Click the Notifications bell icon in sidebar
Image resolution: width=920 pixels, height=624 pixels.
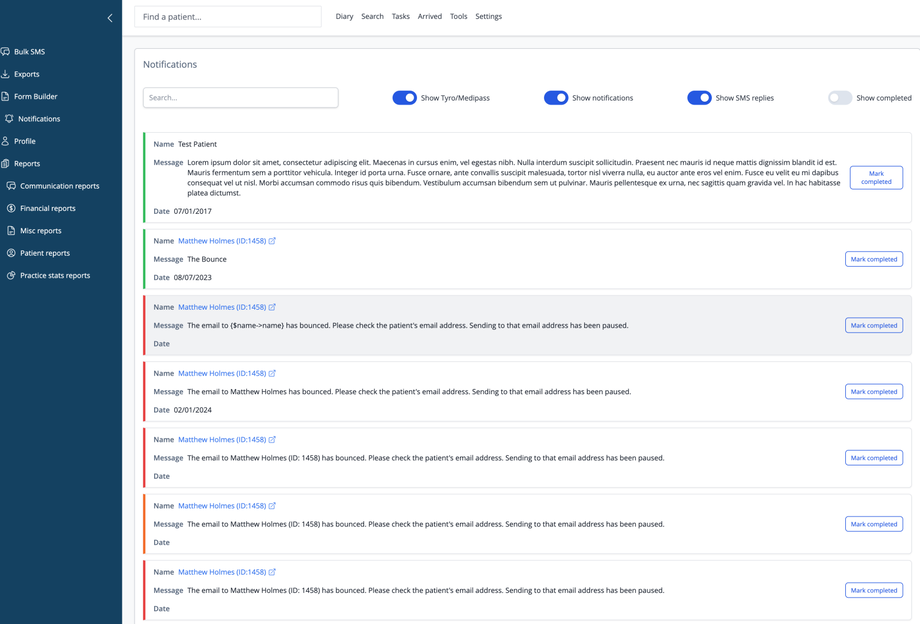click(10, 119)
